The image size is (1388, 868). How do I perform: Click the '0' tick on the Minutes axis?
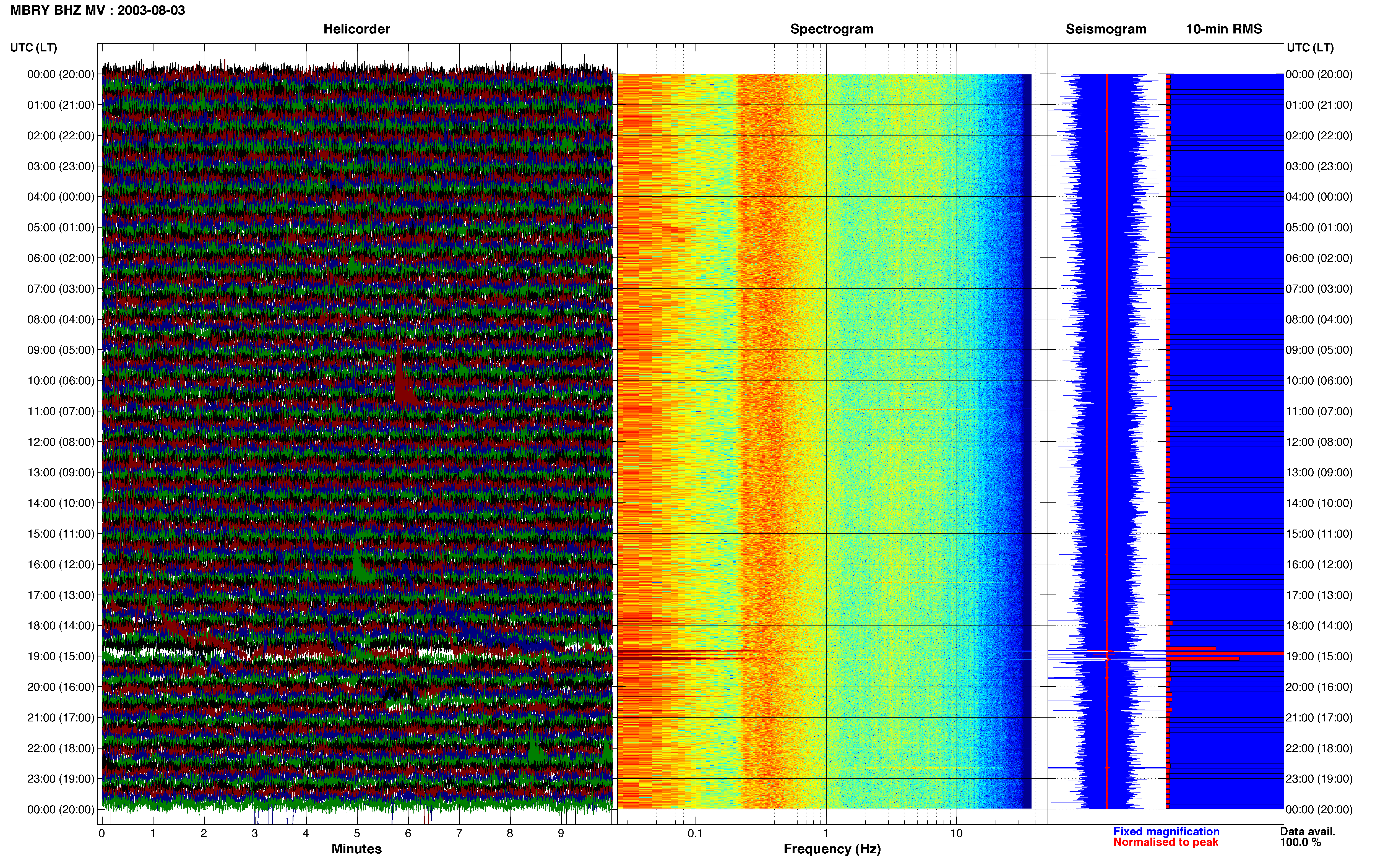pyautogui.click(x=101, y=833)
